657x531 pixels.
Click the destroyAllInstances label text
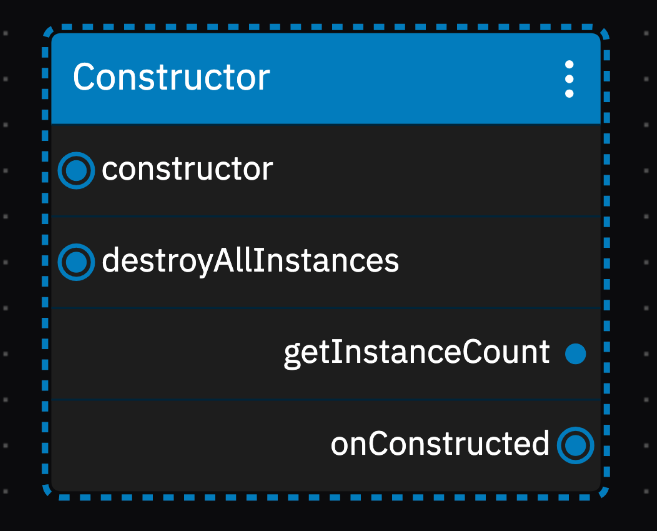250,261
